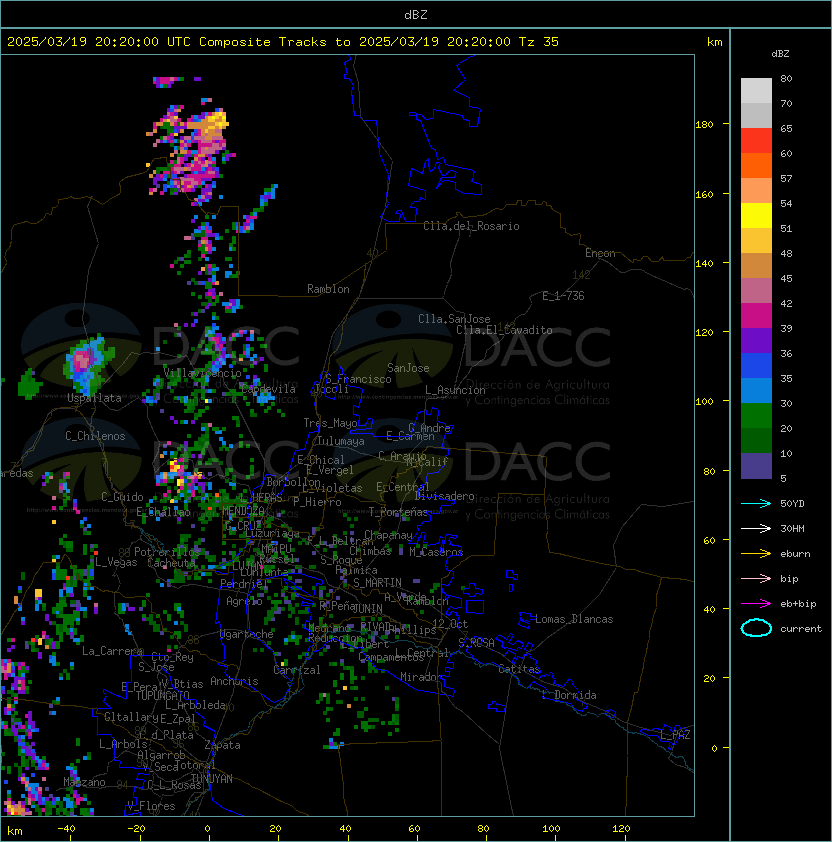Click the 'Uspallata' place label
The height and width of the screenshot is (842, 832).
[95, 398]
